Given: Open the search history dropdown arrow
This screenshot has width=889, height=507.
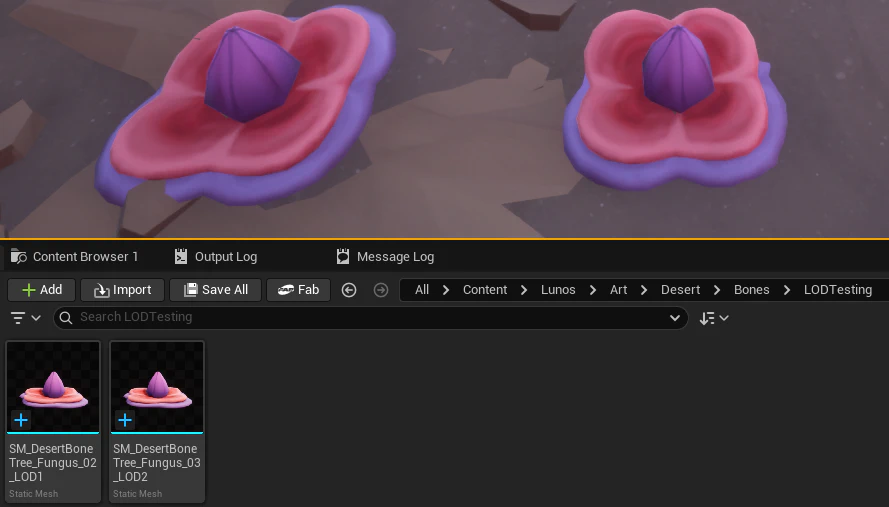Looking at the screenshot, I should click(675, 318).
